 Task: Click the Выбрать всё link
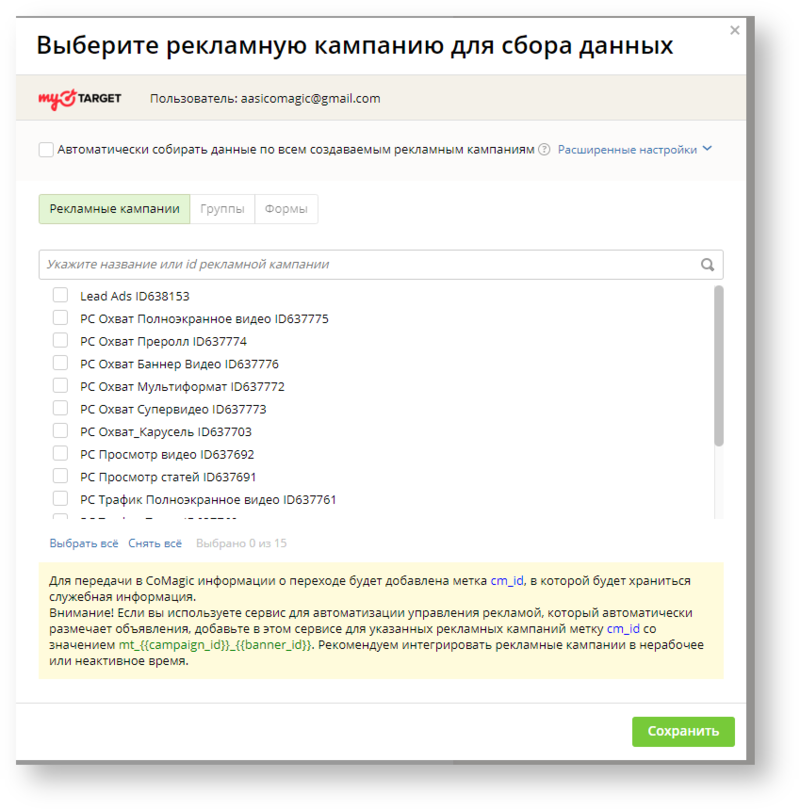(x=84, y=544)
